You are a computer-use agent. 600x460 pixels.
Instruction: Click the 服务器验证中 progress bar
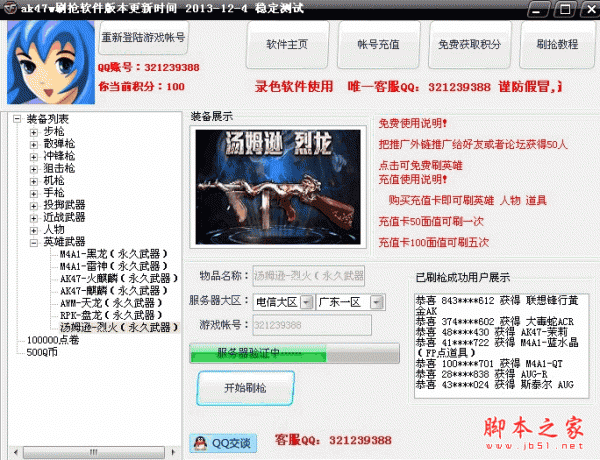pyautogui.click(x=295, y=353)
